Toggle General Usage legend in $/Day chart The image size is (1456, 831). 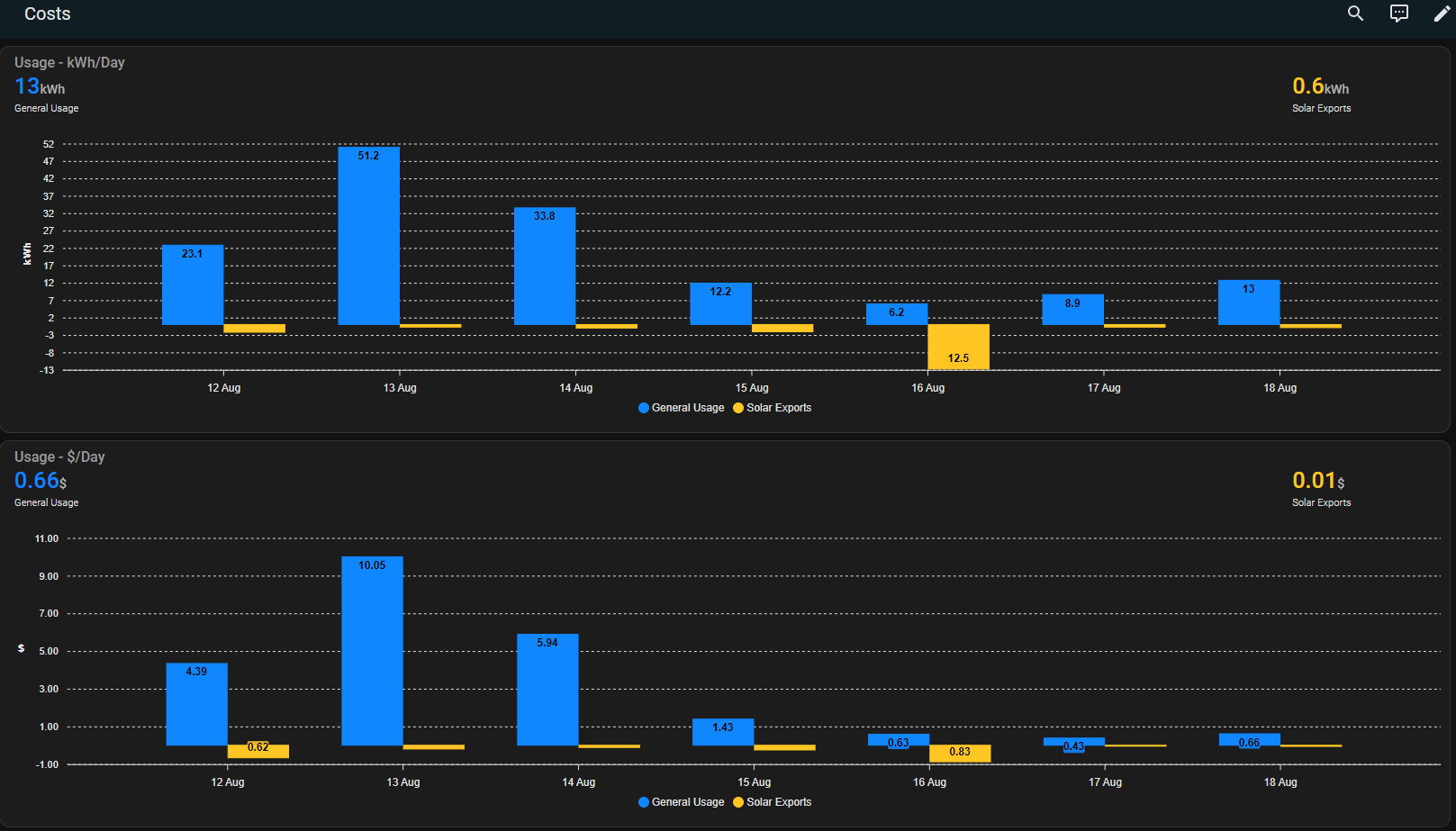681,802
